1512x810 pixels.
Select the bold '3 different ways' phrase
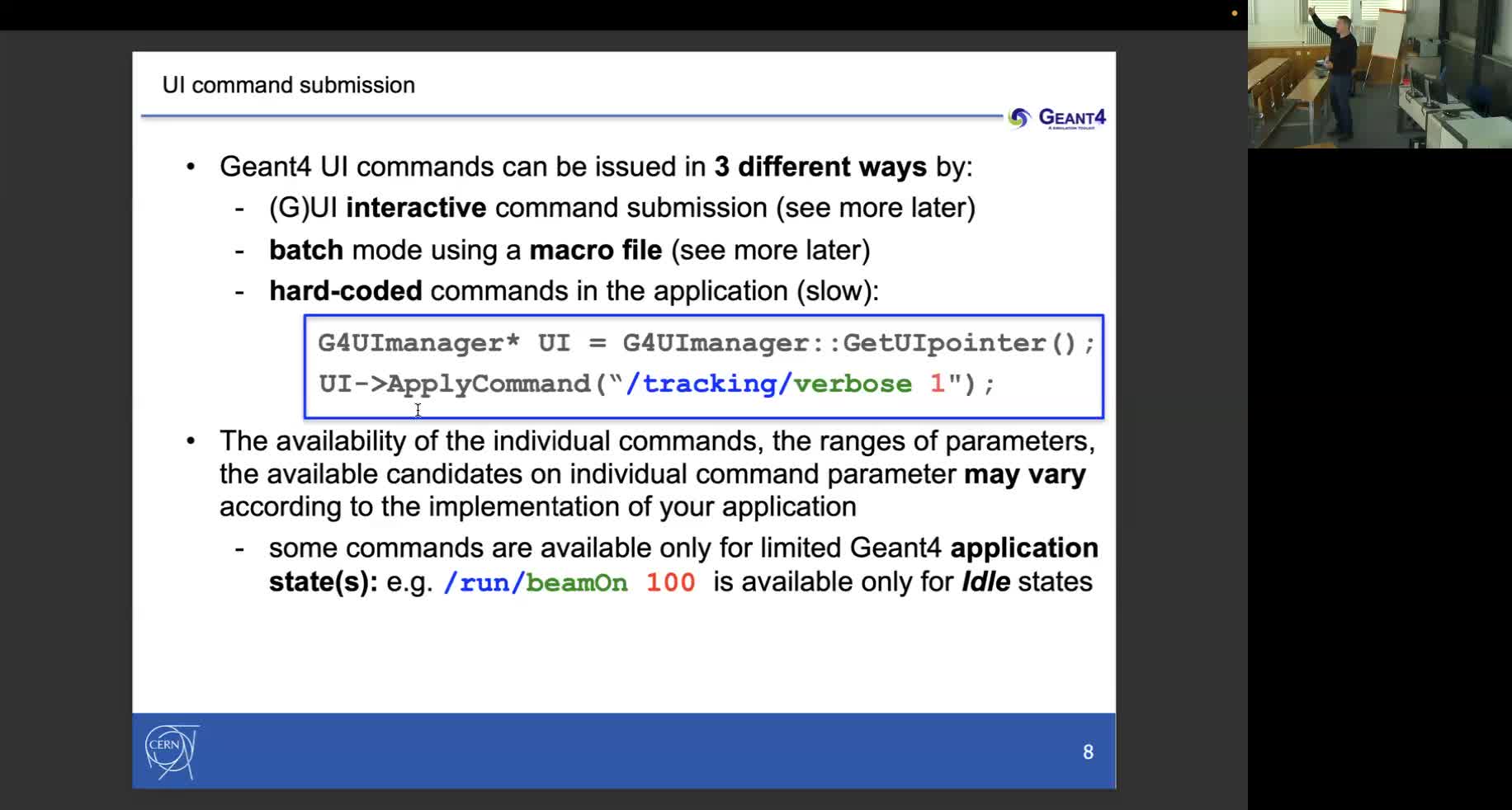pyautogui.click(x=820, y=166)
